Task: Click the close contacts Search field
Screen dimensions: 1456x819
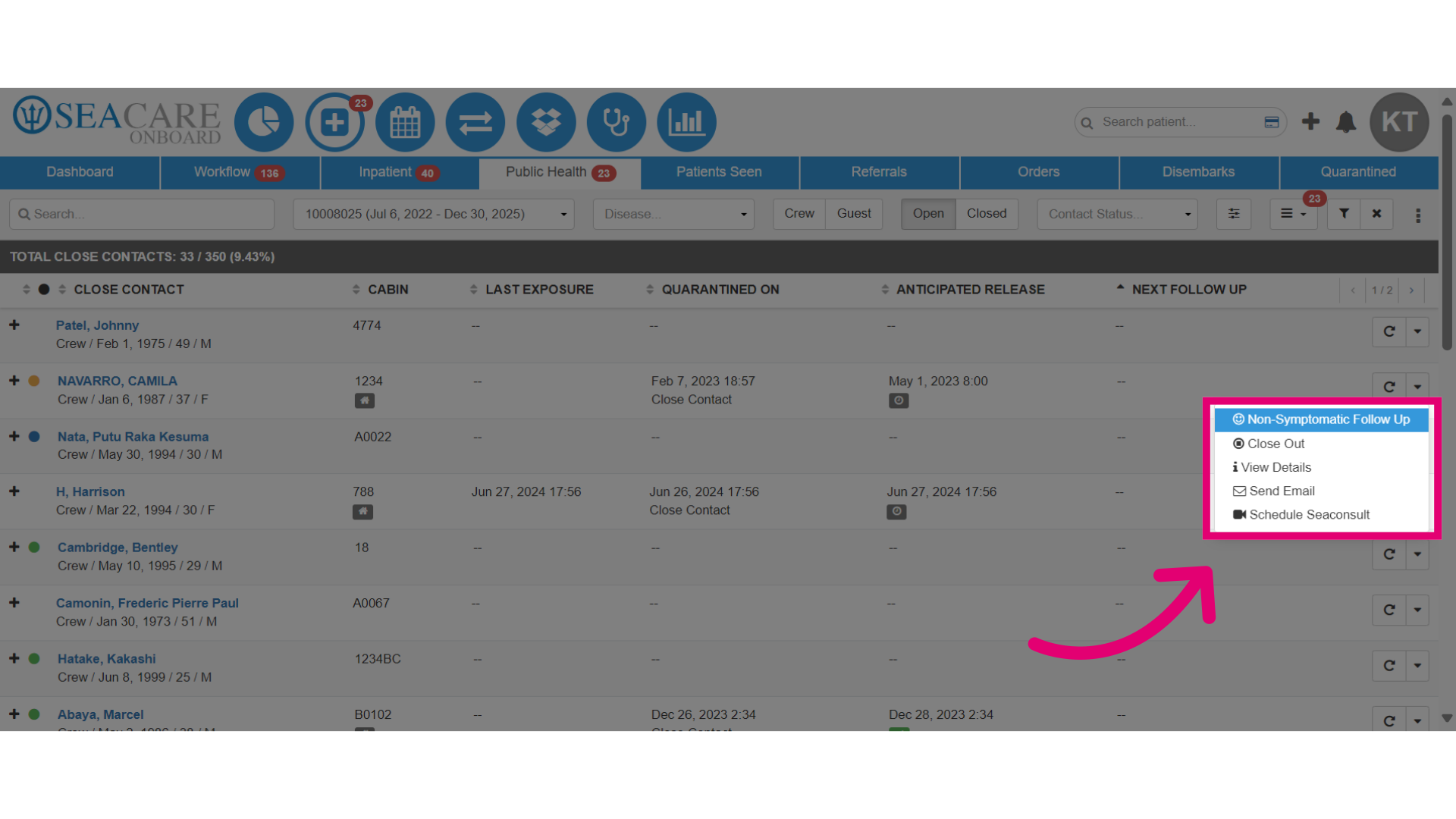Action: click(142, 214)
